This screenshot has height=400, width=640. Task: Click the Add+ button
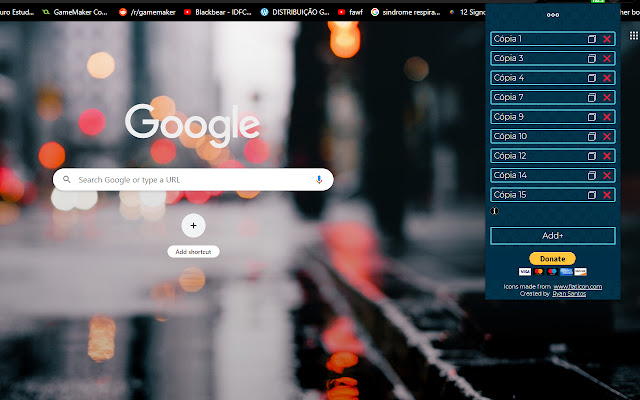(x=553, y=236)
